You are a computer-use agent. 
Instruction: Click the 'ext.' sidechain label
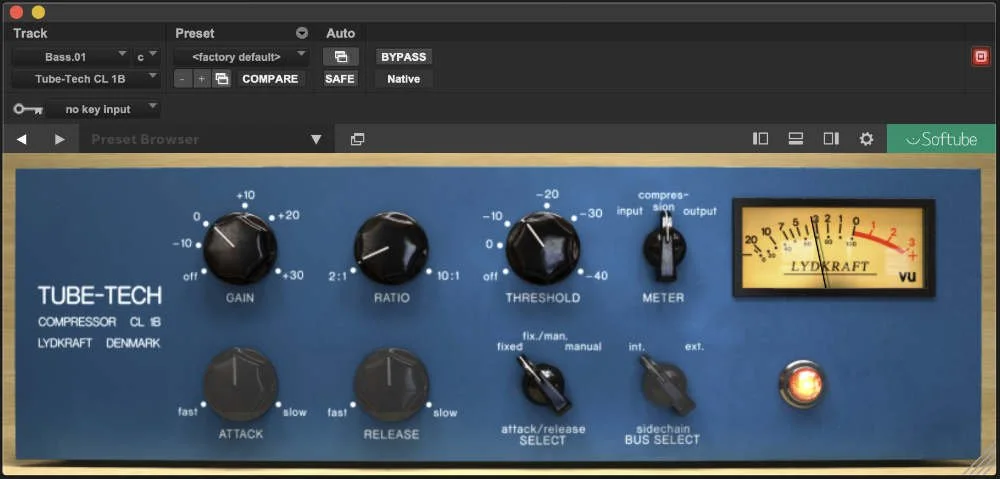coord(695,347)
